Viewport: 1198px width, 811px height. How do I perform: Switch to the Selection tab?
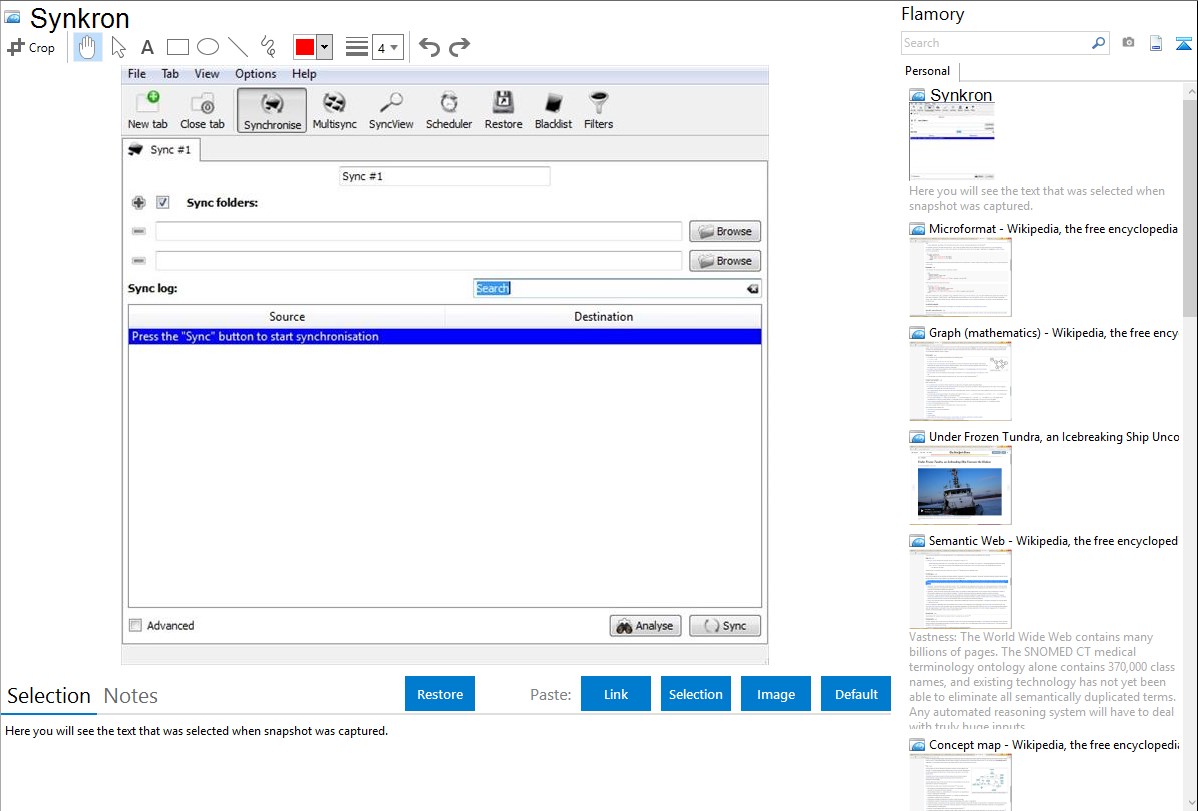49,696
